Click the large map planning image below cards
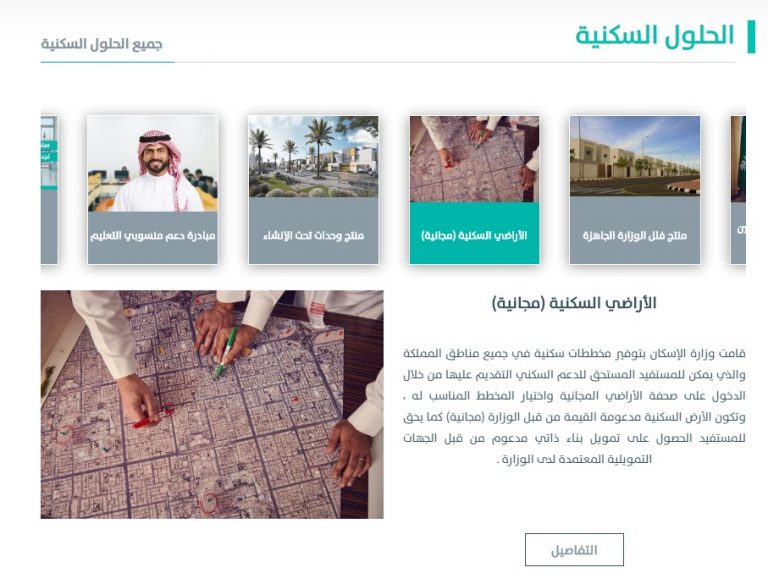Image resolution: width=768 pixels, height=584 pixels. click(x=212, y=405)
